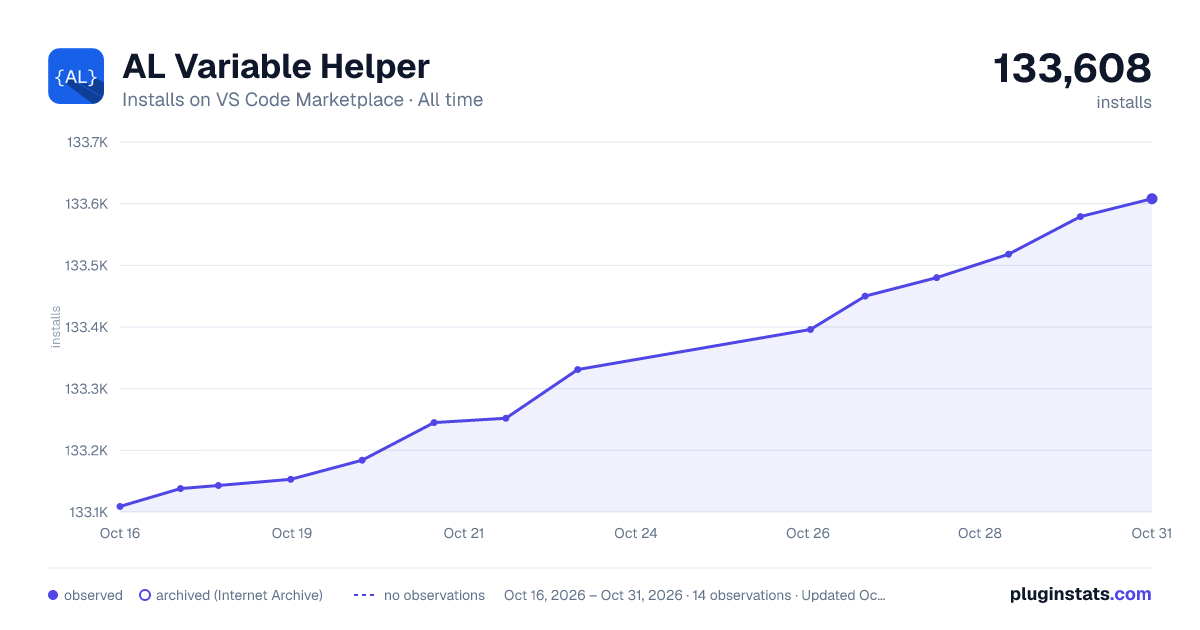Click the '133.2K' y-axis label

87,451
